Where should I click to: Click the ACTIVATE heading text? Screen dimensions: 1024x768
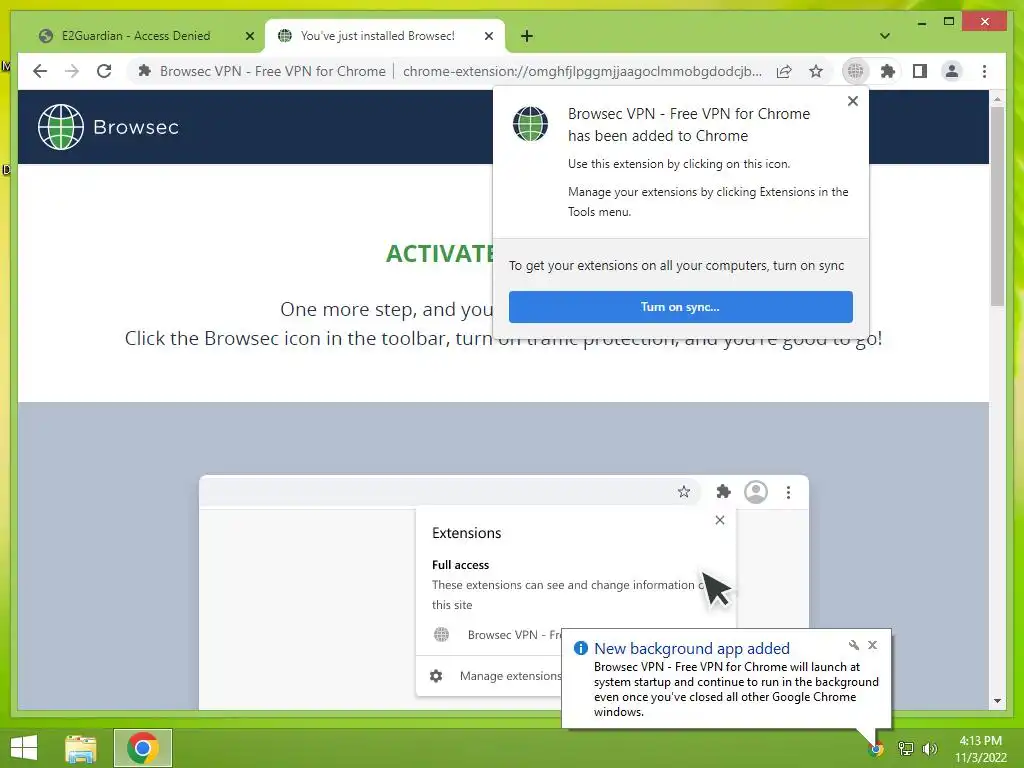[440, 253]
